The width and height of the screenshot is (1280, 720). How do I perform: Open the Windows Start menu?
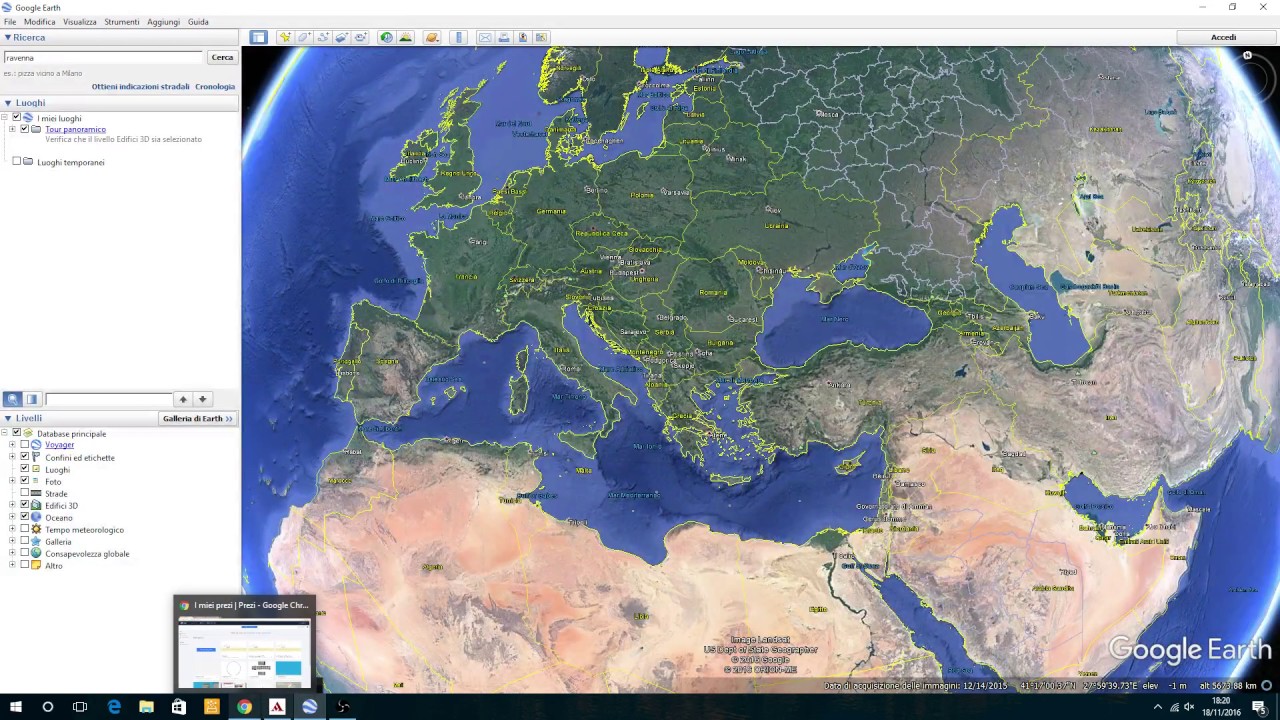16,707
